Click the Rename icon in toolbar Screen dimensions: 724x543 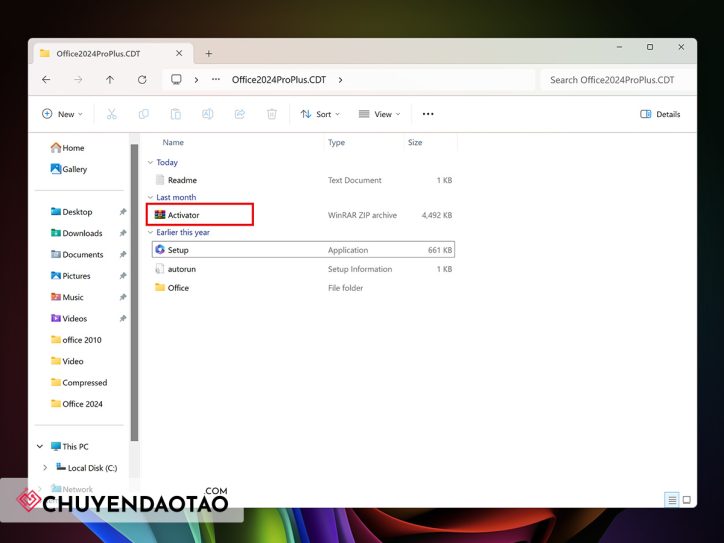208,114
